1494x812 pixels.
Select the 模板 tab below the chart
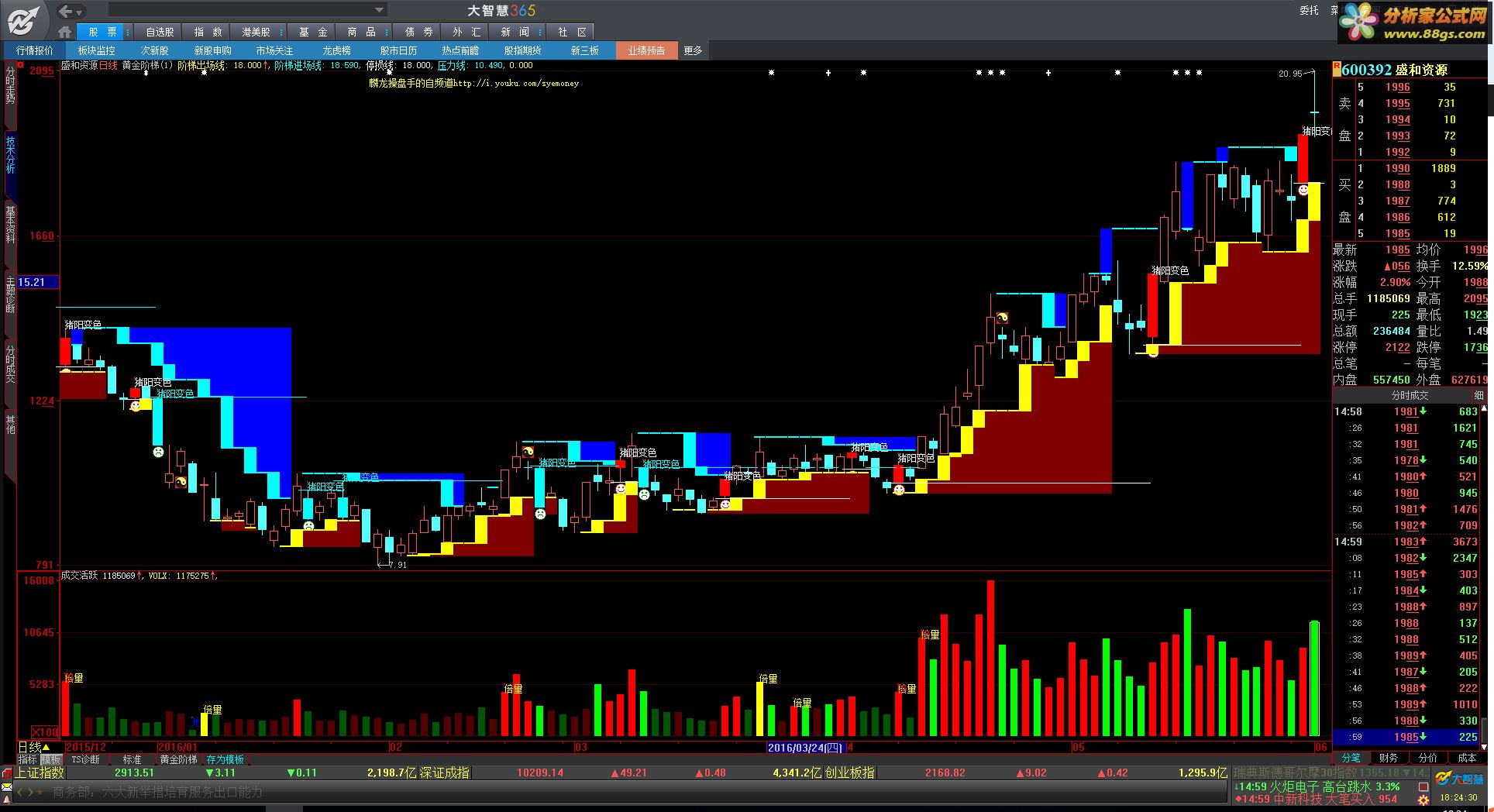point(50,760)
